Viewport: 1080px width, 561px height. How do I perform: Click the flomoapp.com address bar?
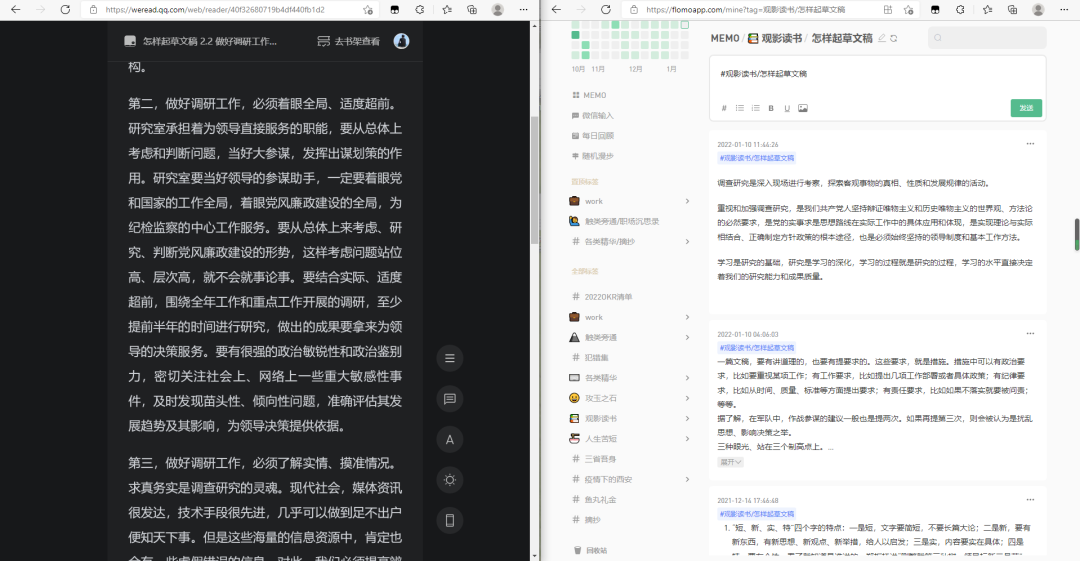[745, 10]
